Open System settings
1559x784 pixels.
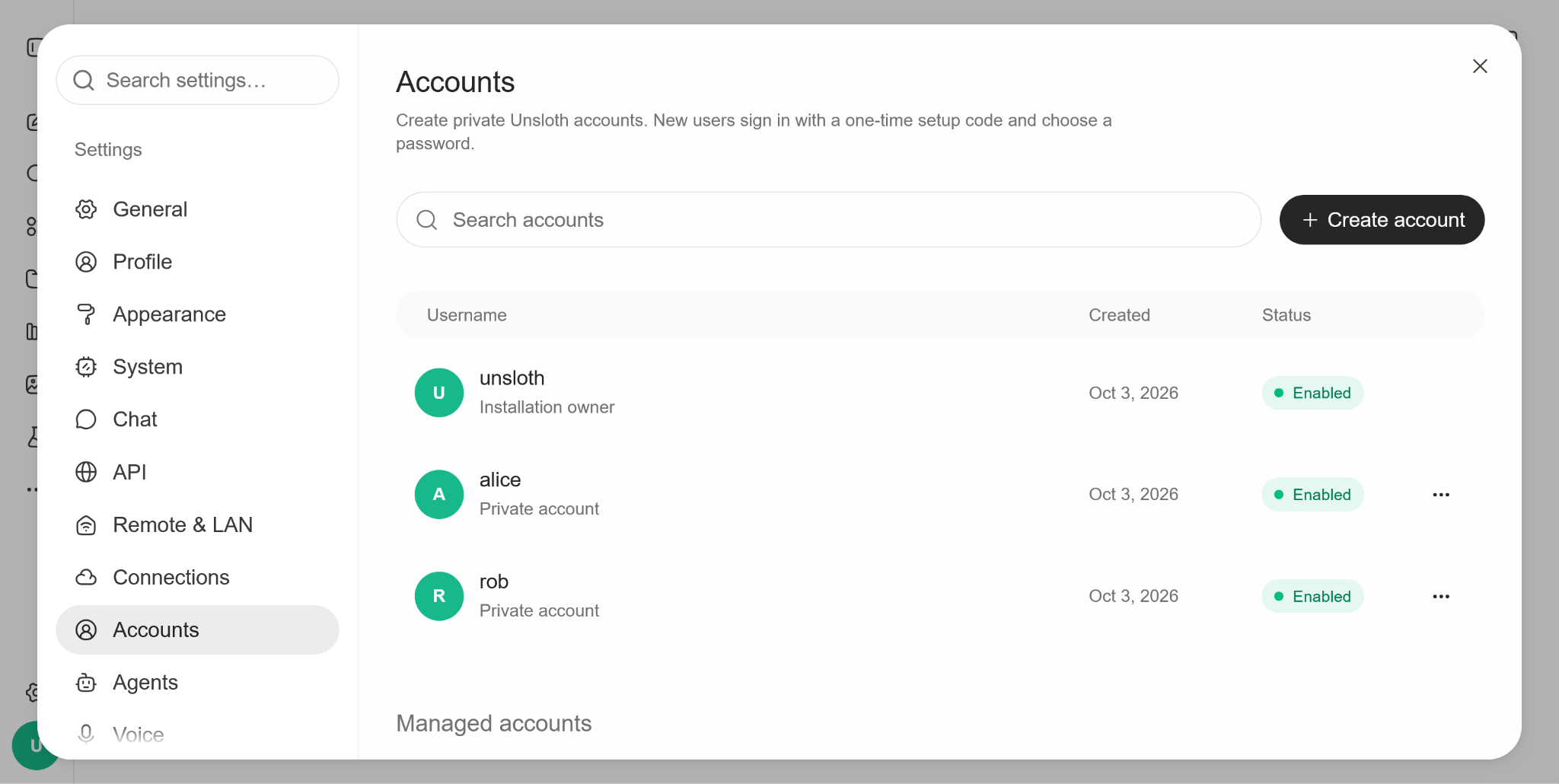click(x=197, y=367)
